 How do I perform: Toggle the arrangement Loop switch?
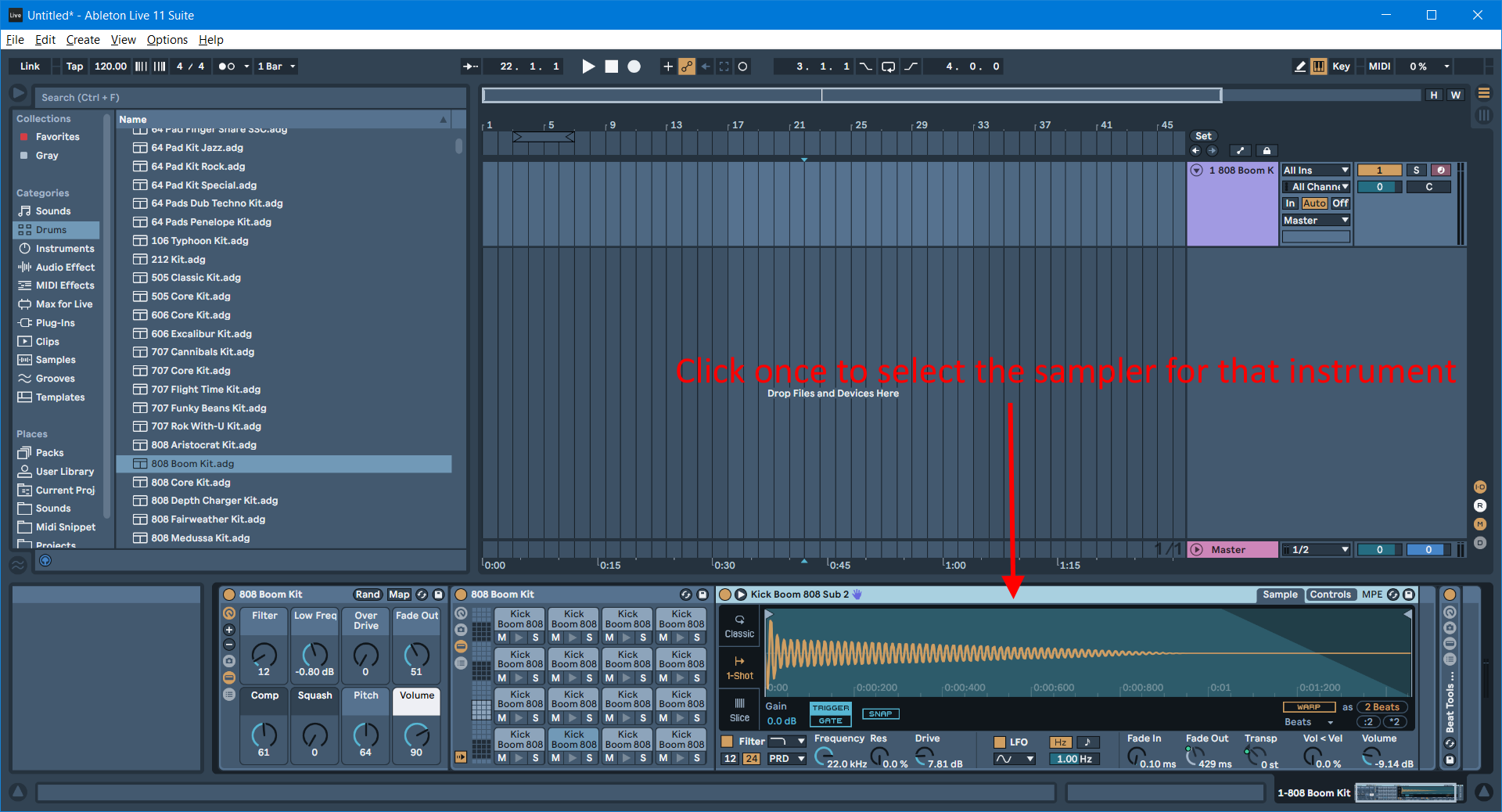(889, 66)
